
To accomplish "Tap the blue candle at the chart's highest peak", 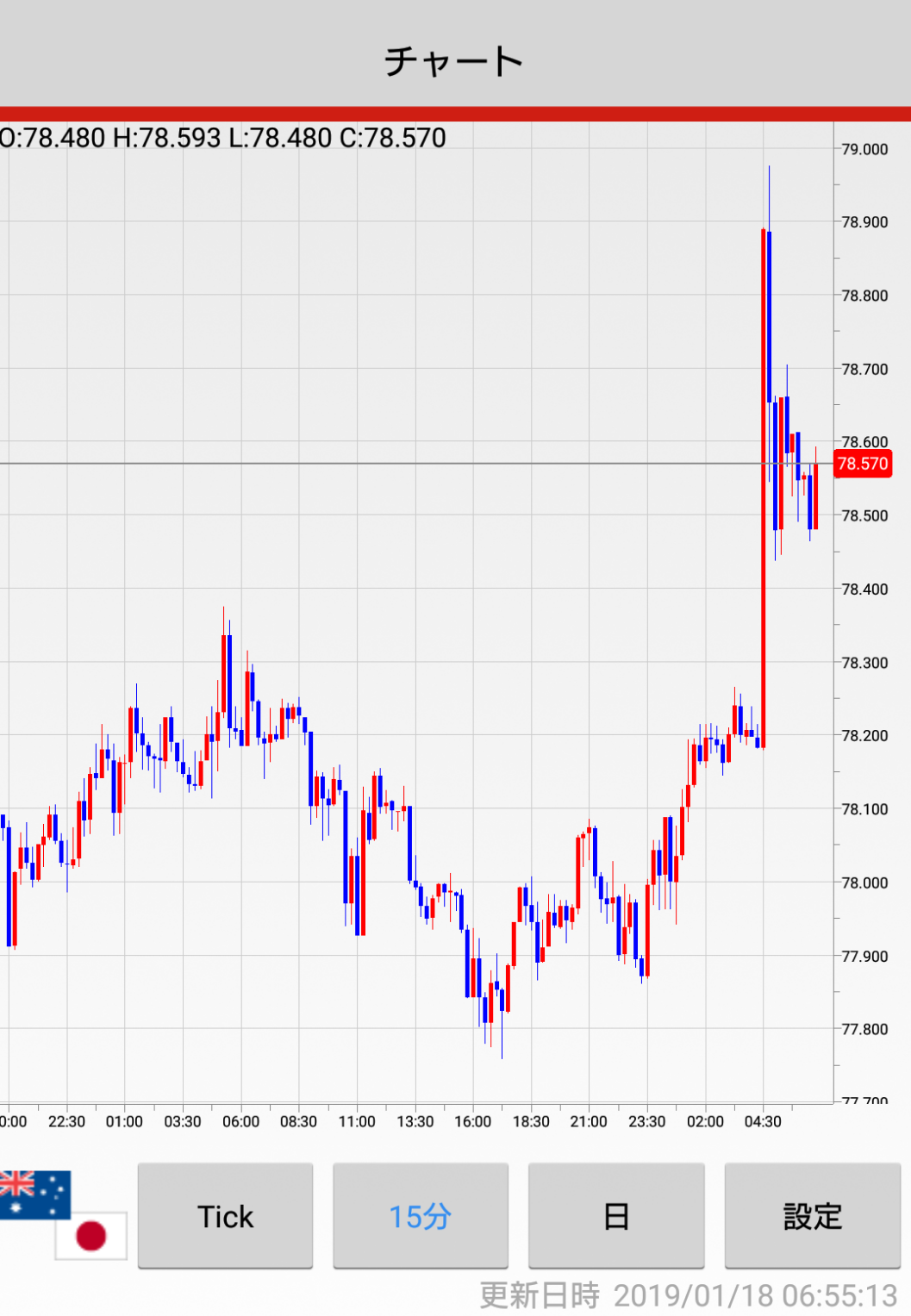I will click(x=769, y=310).
